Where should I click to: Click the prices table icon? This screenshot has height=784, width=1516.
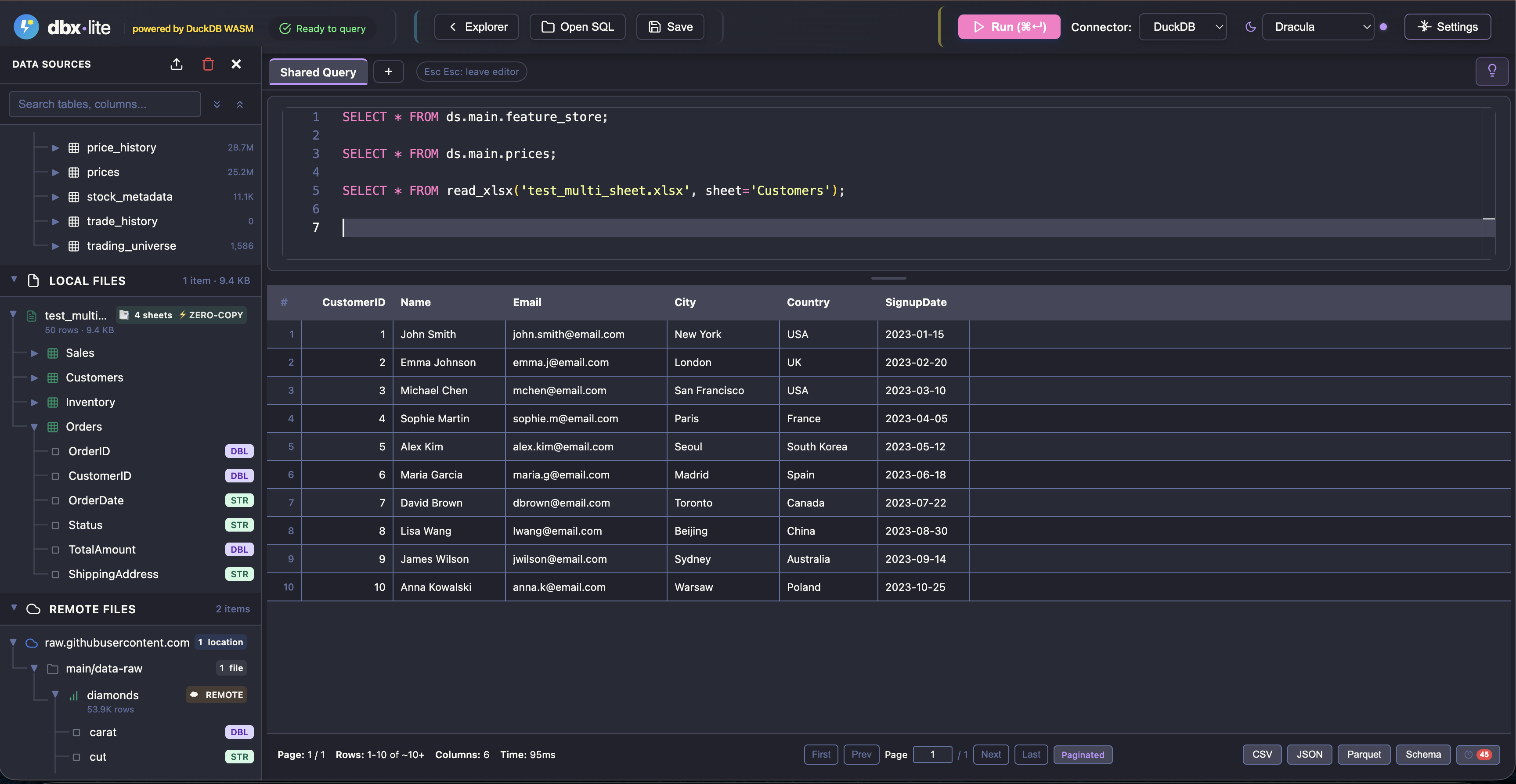click(74, 173)
